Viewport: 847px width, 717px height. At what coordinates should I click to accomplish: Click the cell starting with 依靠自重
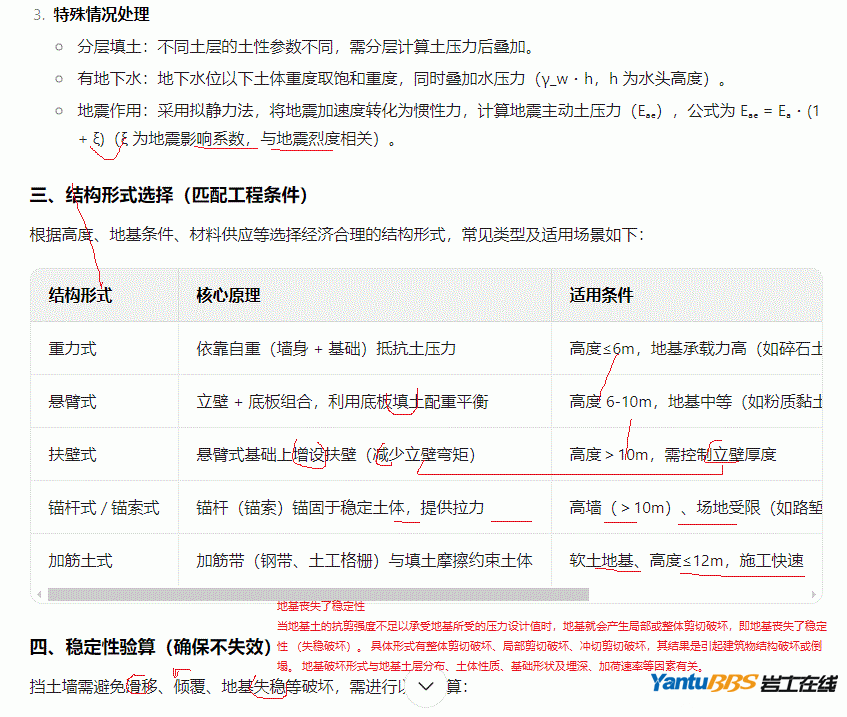click(x=326, y=349)
